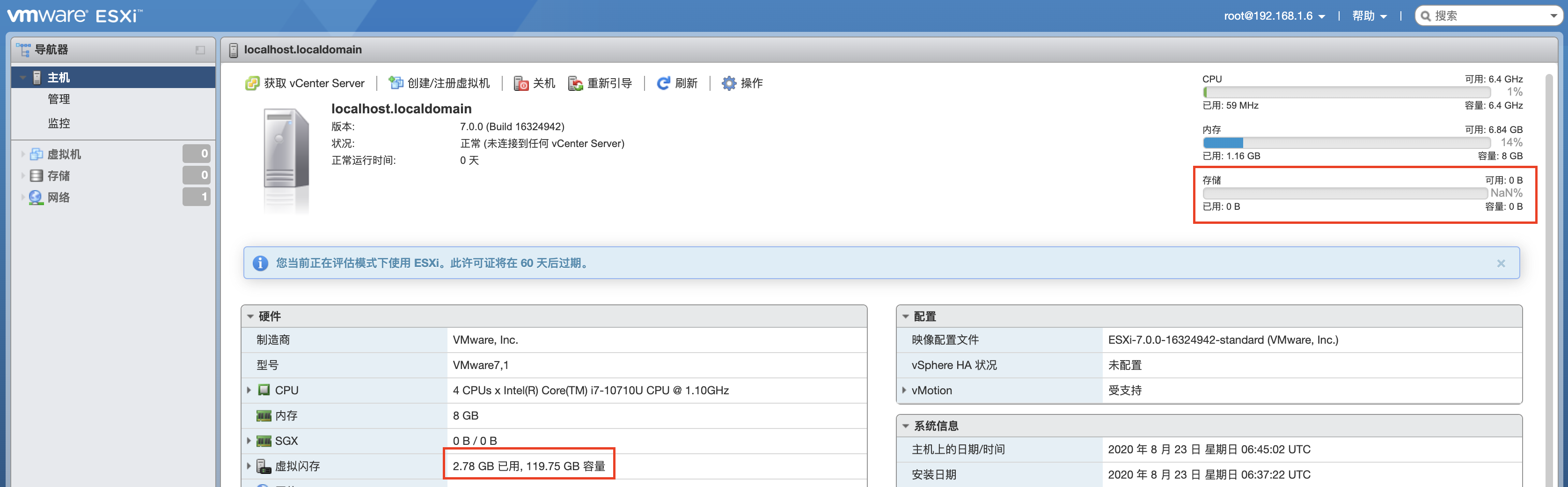Click the info icon in the evaluation notice
The width and height of the screenshot is (1568, 487).
(260, 263)
